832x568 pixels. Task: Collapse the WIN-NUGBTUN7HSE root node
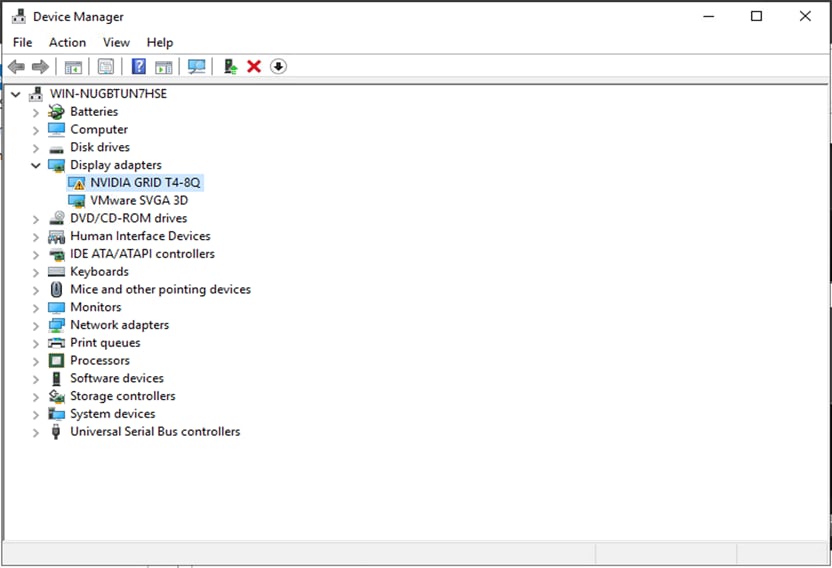tap(16, 94)
